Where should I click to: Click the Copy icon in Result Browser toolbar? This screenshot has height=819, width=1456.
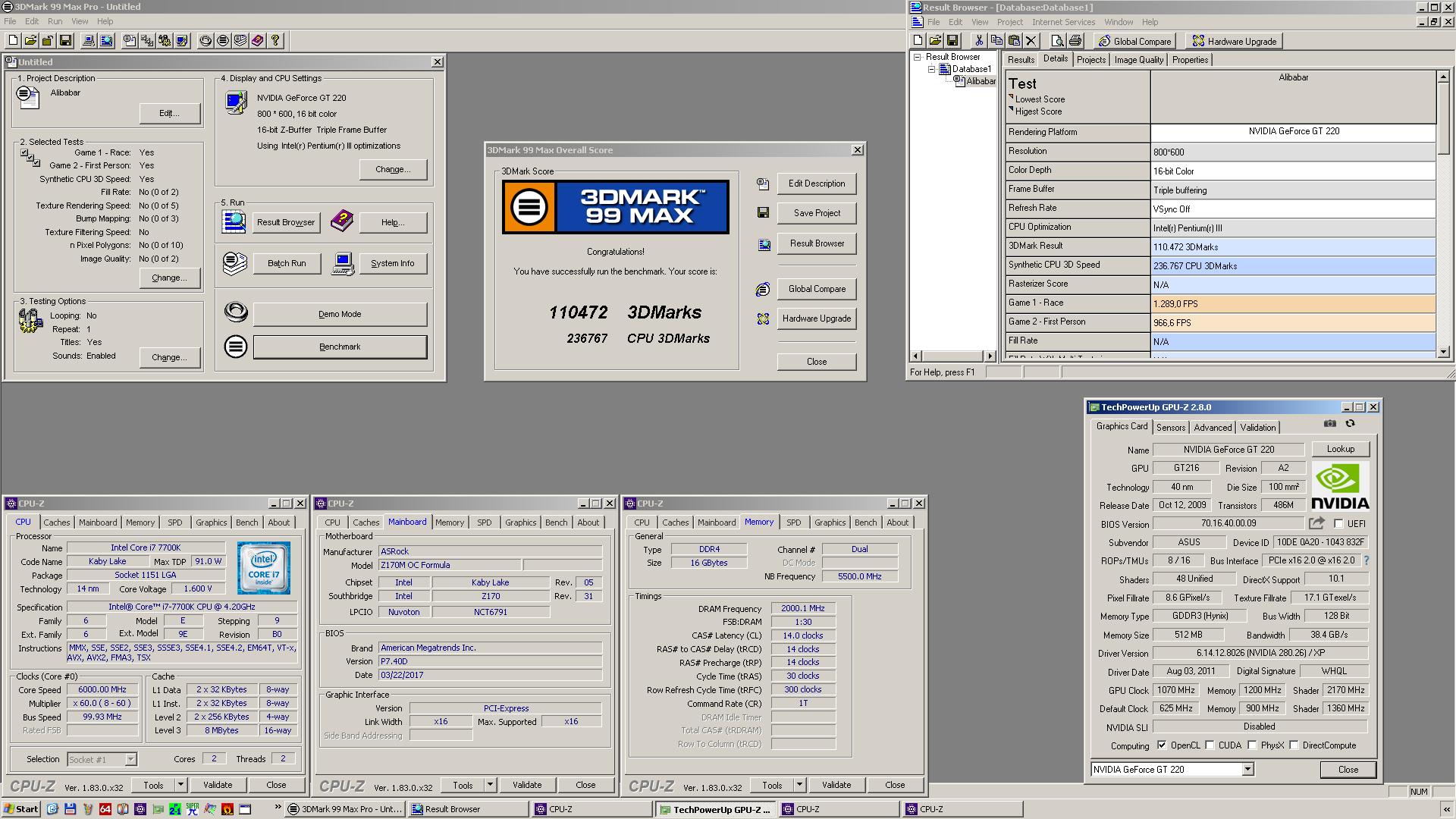(x=996, y=41)
